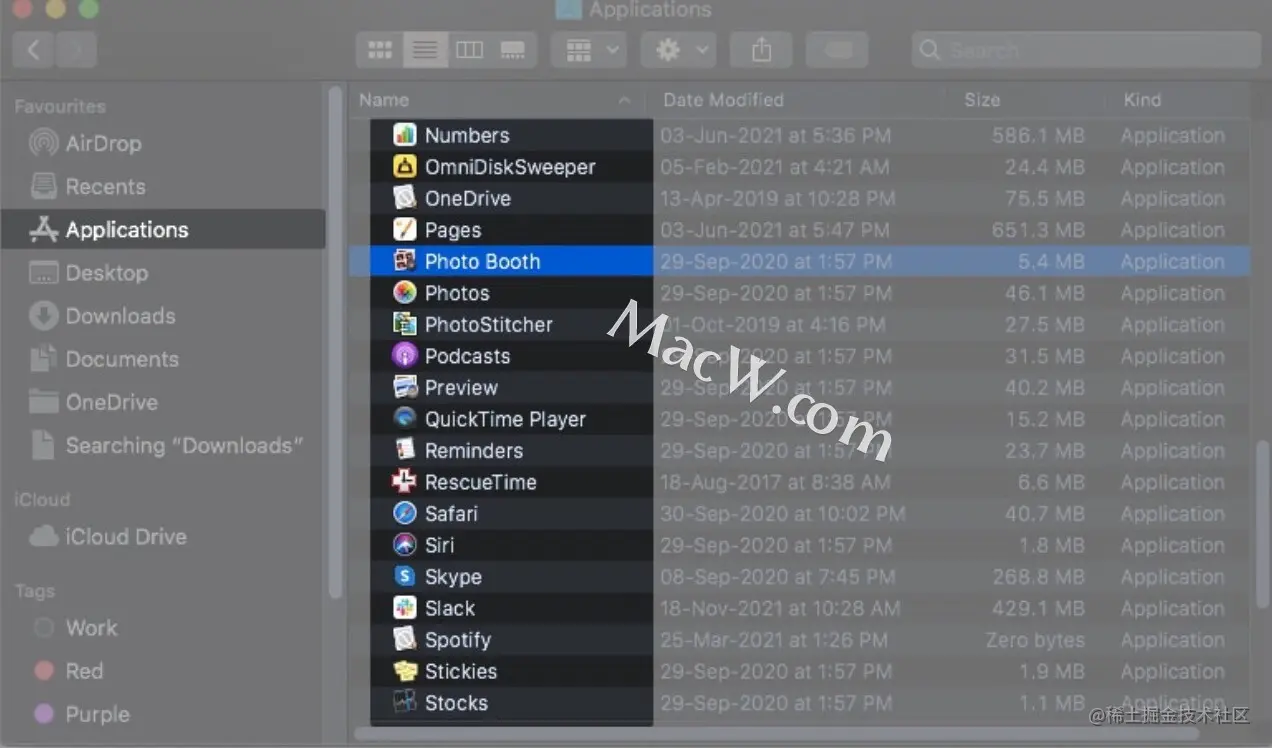
Task: Click the Reminders app icon
Action: click(404, 450)
